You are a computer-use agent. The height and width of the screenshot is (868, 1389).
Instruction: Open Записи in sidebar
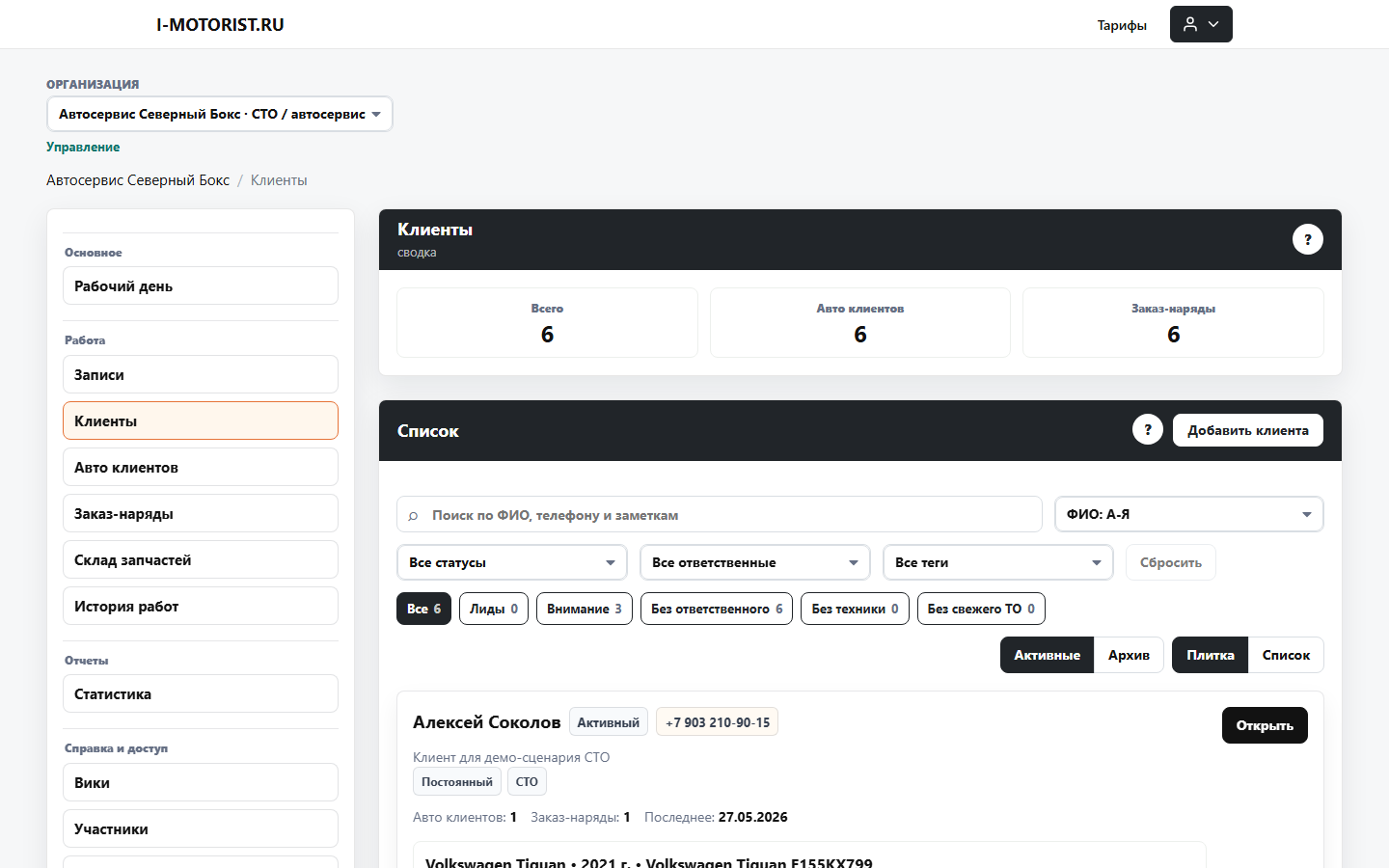click(x=201, y=374)
